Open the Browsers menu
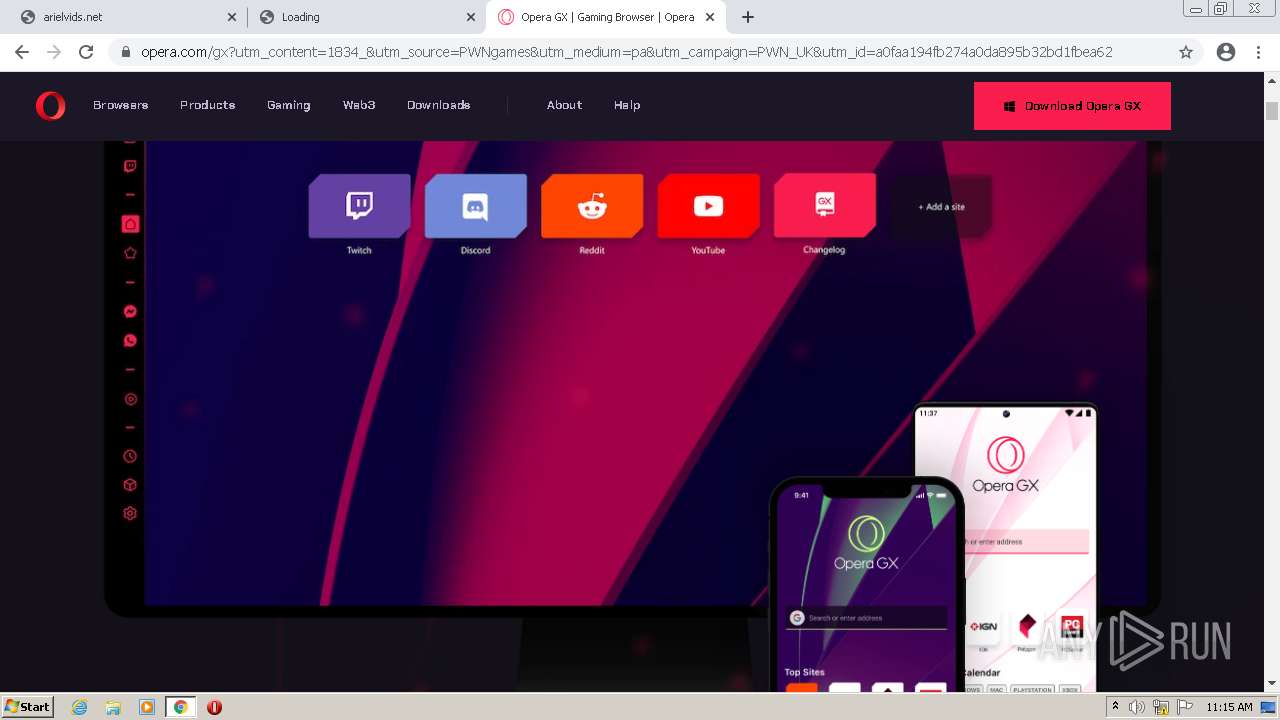The image size is (1280, 720). pos(120,105)
